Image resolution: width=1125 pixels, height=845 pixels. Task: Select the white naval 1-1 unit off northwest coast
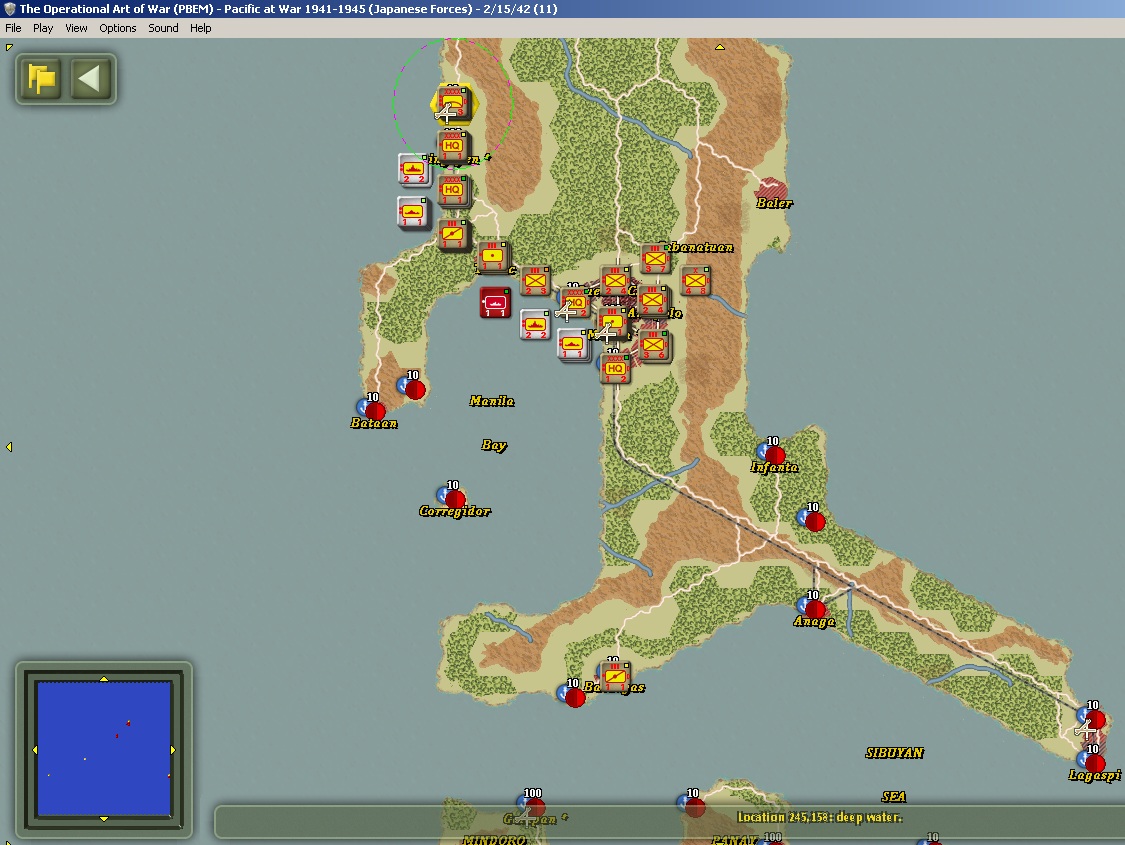(x=413, y=213)
